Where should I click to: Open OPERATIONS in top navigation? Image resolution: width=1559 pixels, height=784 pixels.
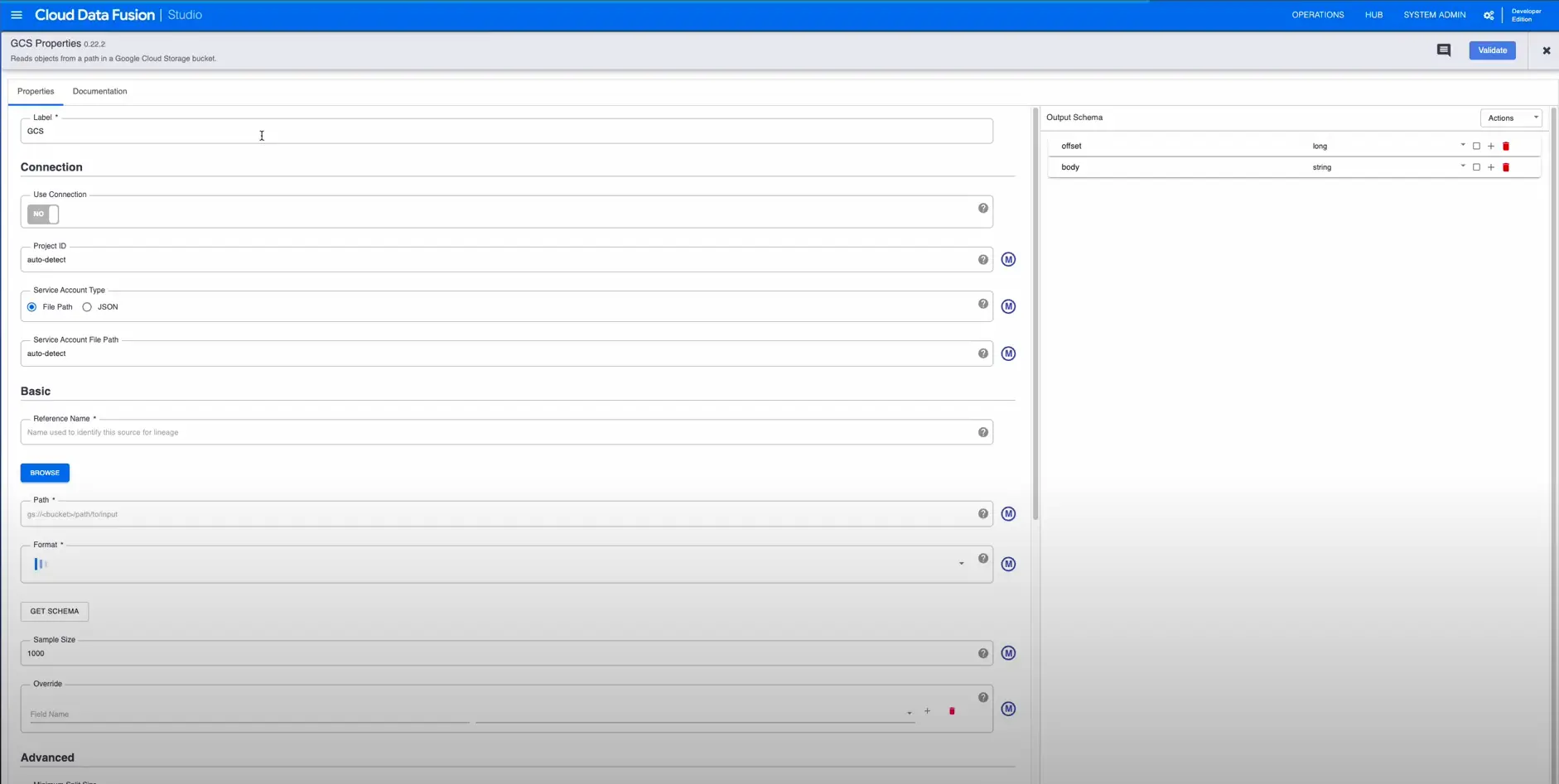(x=1318, y=15)
